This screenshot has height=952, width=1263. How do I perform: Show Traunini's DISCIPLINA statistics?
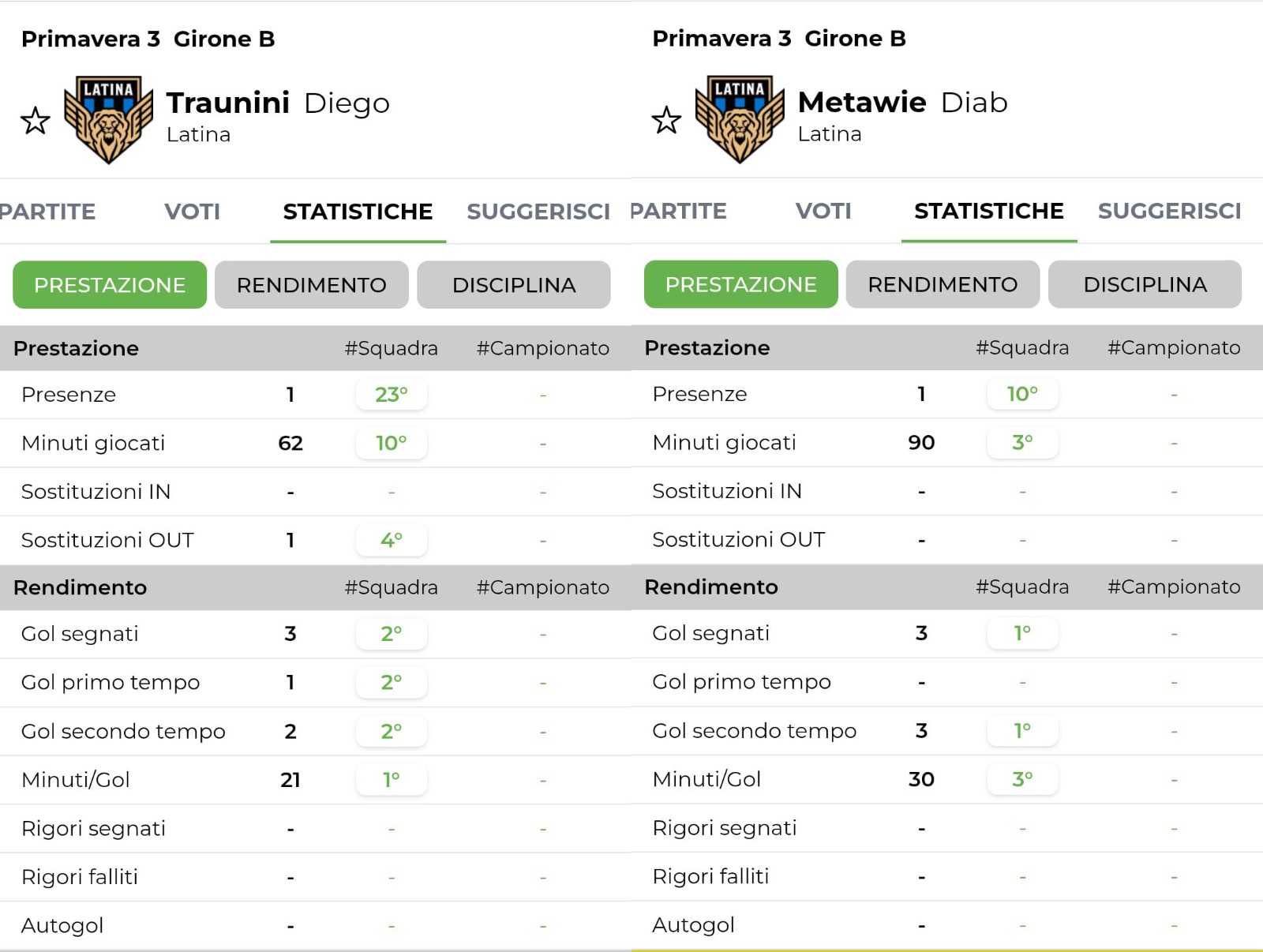[x=513, y=285]
